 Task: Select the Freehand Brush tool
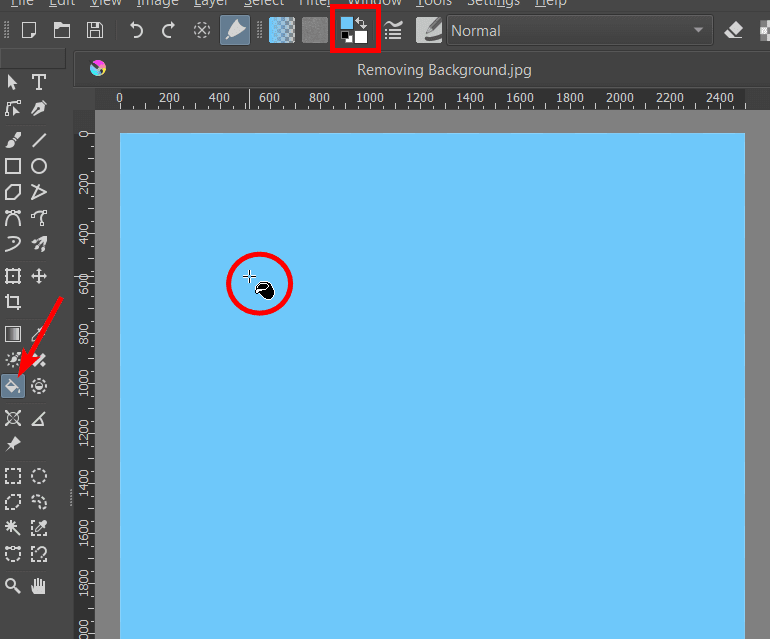pos(13,140)
